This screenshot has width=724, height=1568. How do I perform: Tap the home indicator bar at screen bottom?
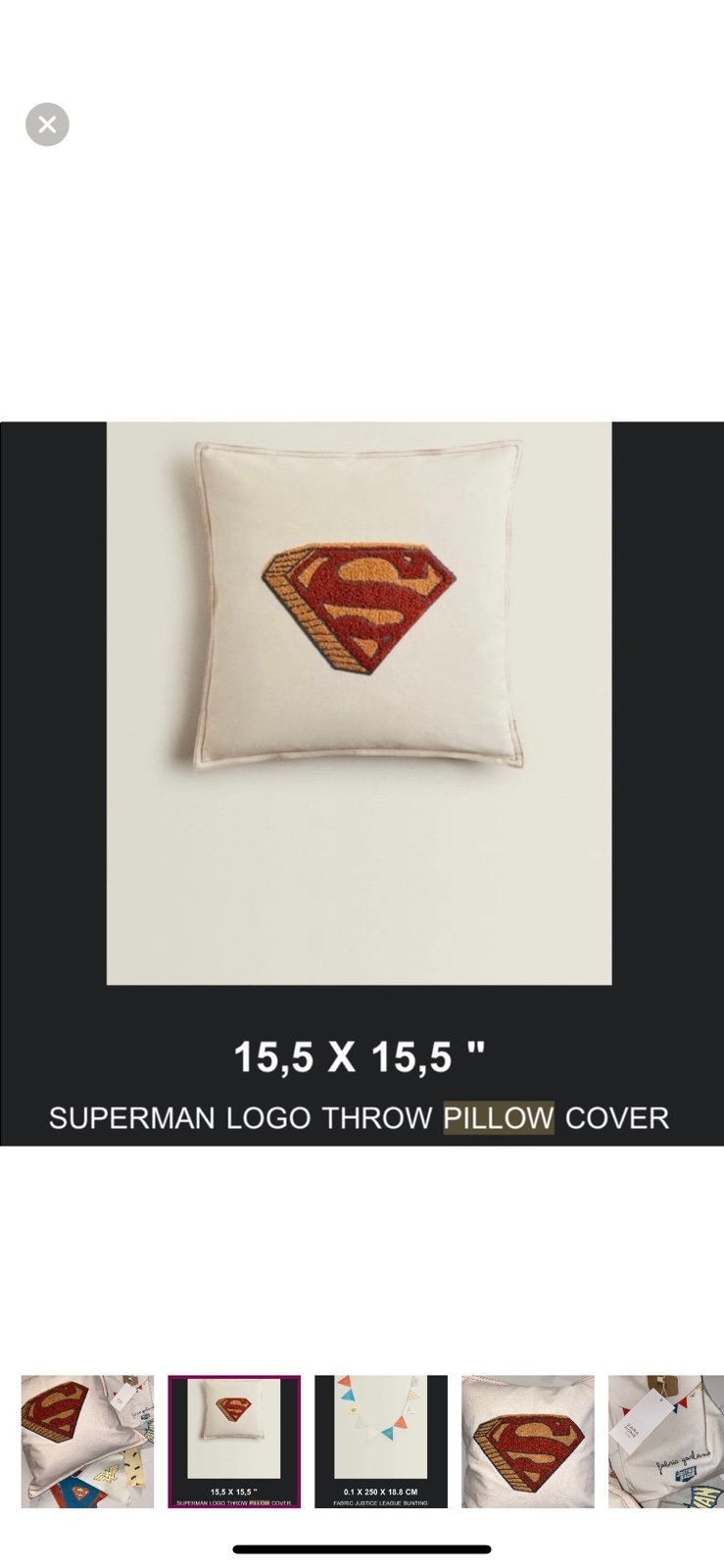[362, 1549]
